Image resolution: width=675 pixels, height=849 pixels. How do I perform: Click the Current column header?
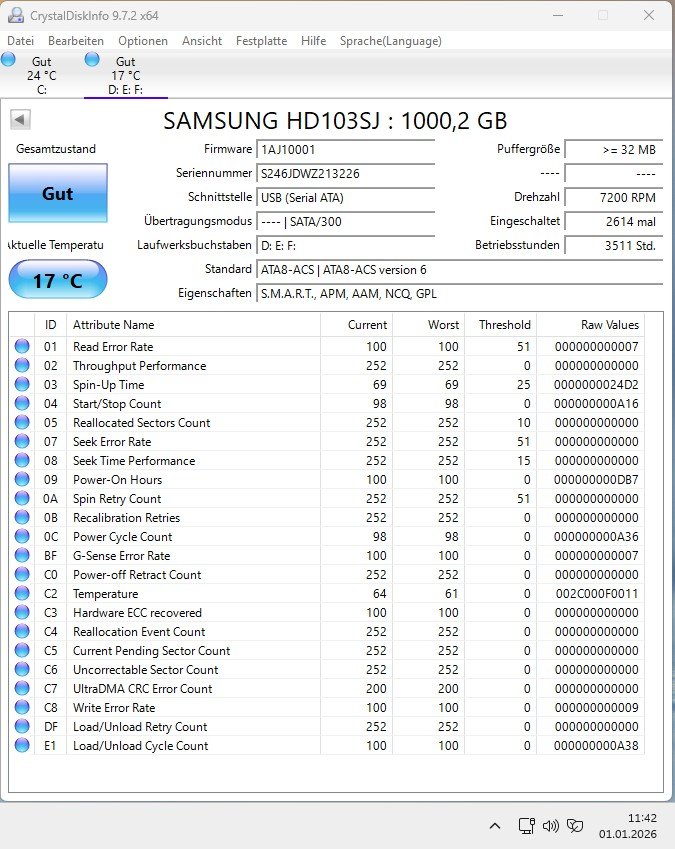[356, 324]
